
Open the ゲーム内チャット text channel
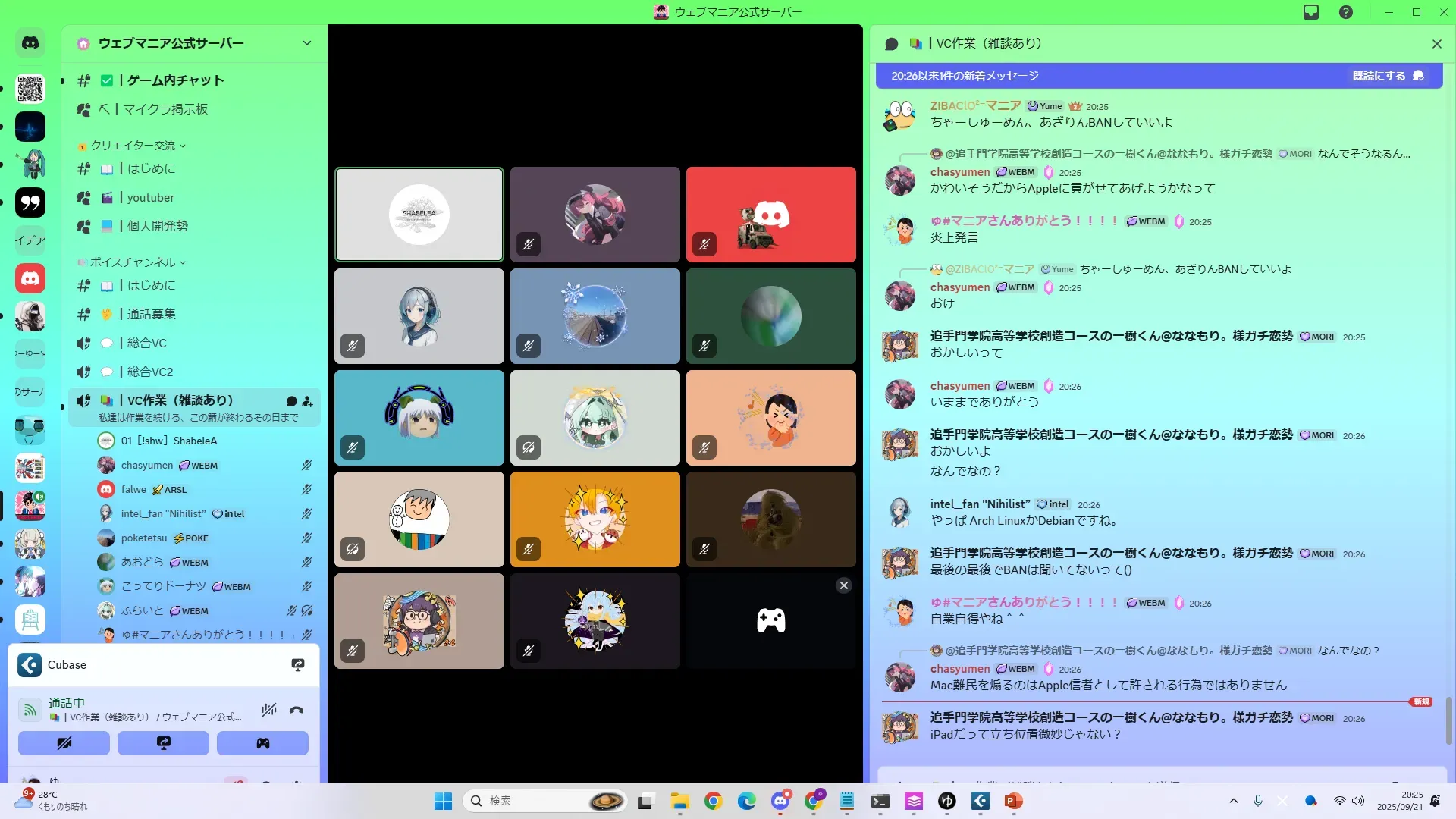(175, 80)
